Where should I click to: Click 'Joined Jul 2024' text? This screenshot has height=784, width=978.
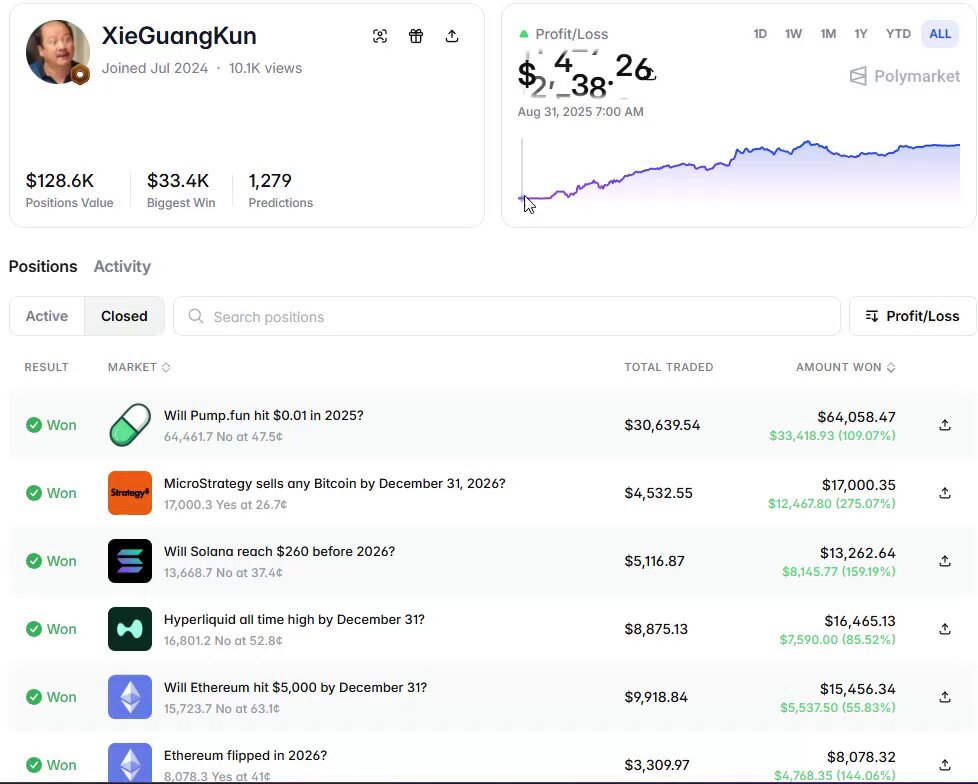pos(155,68)
